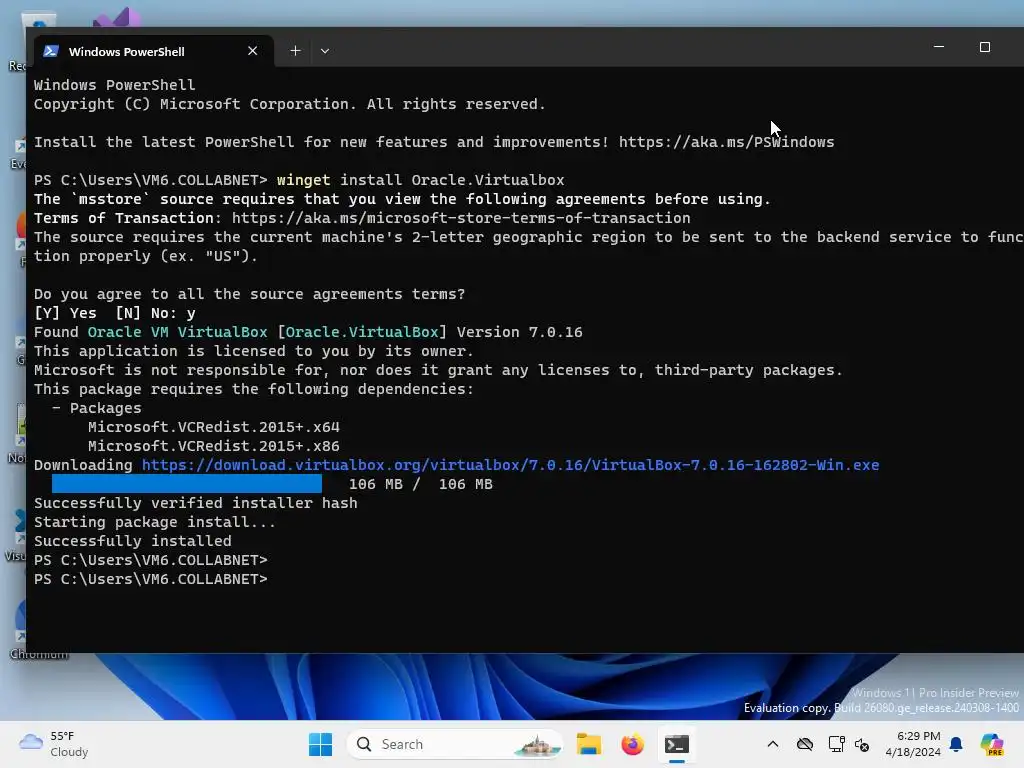Click text 'Successfully installed'
The width and height of the screenshot is (1024, 768).
133,541
